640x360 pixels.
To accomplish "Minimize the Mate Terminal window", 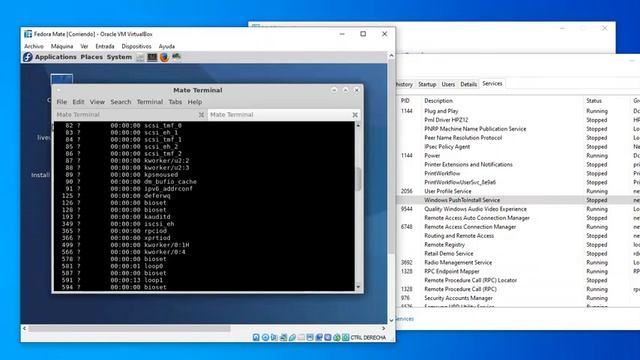I will pyautogui.click(x=334, y=90).
